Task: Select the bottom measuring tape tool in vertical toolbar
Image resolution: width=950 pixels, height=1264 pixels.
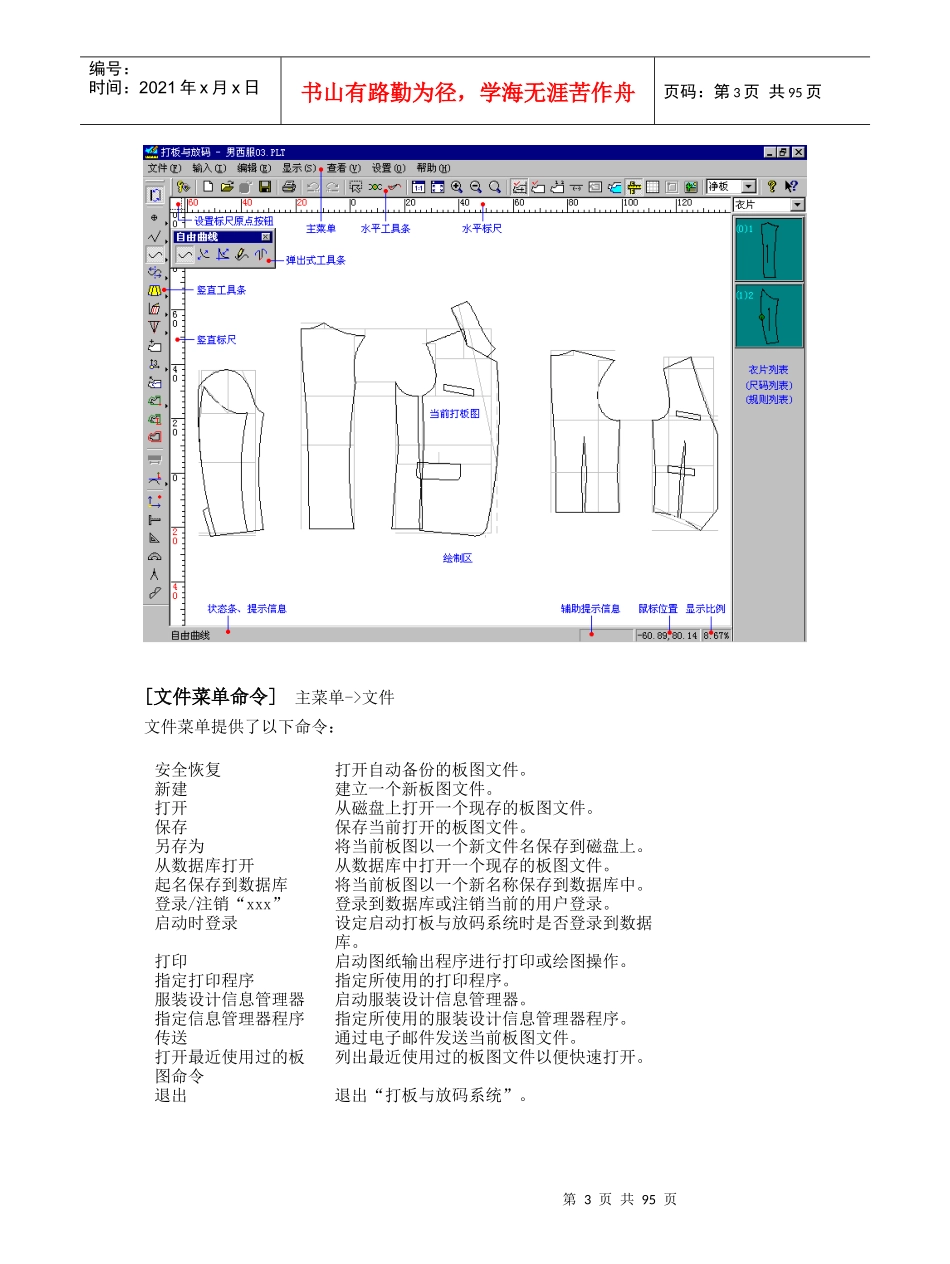Action: (x=154, y=593)
